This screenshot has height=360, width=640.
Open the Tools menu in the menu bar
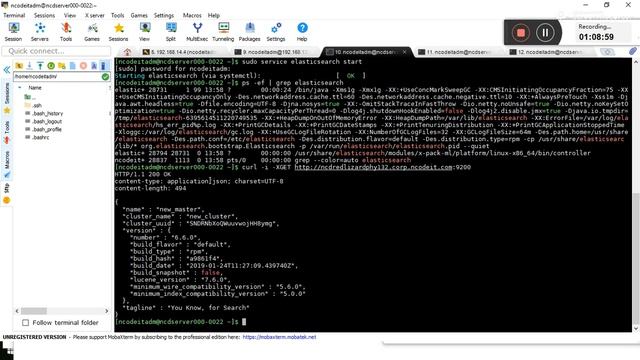tap(118, 16)
